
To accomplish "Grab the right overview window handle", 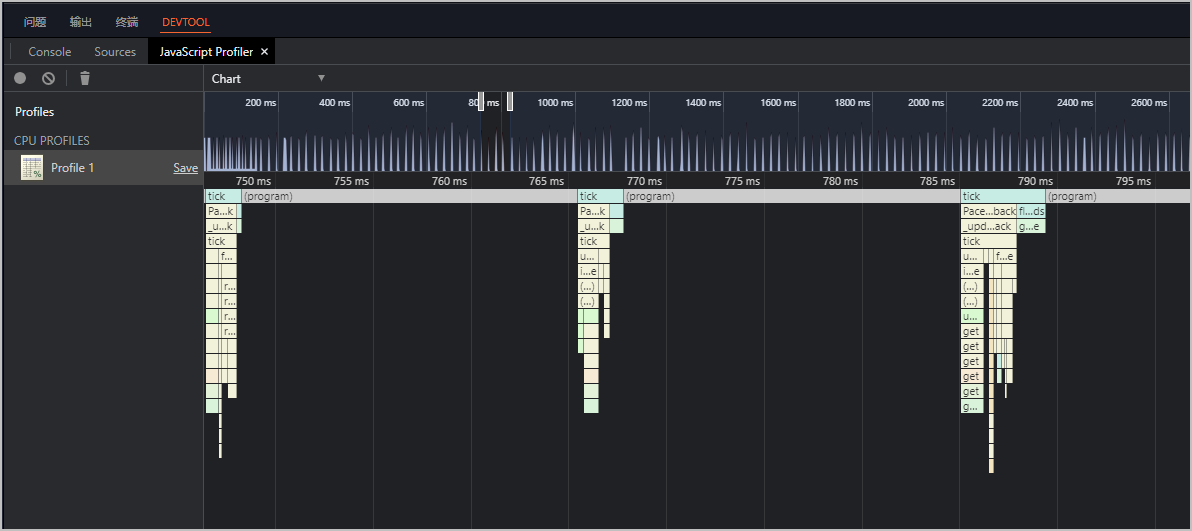I will tap(510, 101).
